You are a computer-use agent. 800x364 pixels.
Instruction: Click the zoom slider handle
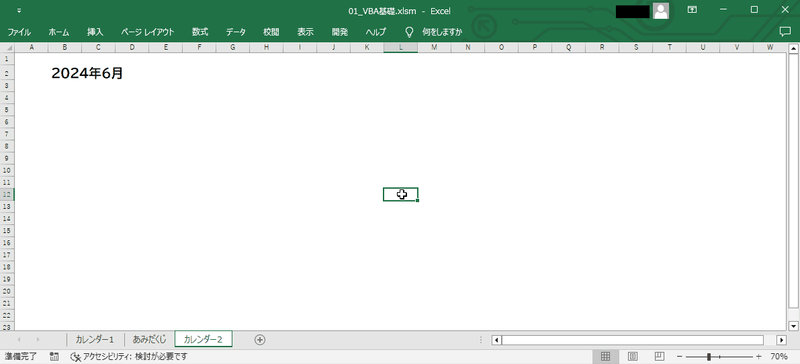pyautogui.click(x=709, y=356)
